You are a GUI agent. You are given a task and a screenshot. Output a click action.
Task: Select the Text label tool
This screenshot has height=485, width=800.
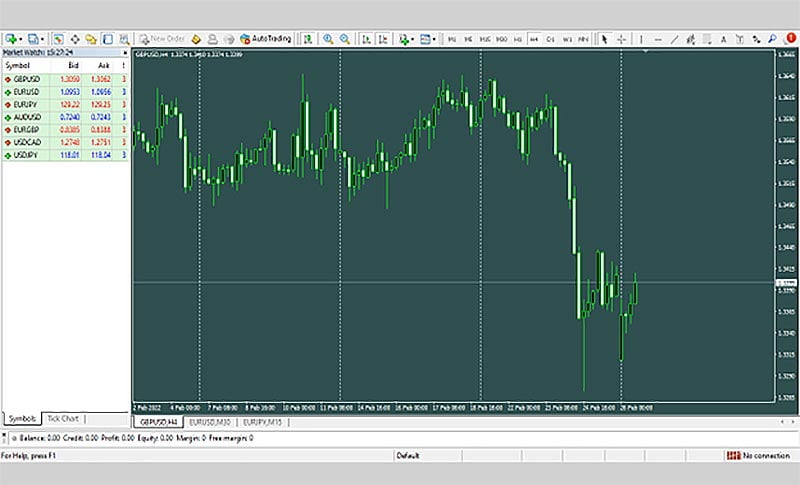pos(723,39)
